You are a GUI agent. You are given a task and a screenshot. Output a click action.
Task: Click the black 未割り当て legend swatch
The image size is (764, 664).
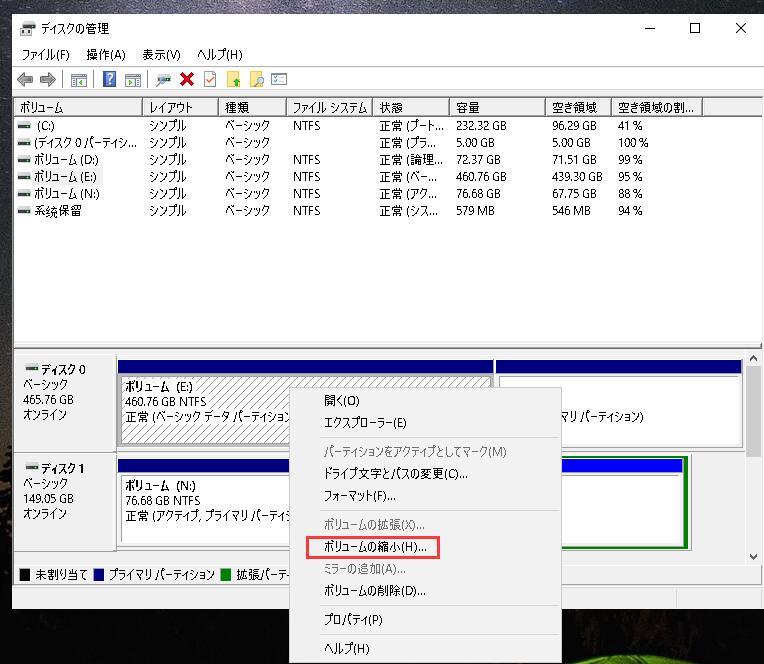point(25,575)
